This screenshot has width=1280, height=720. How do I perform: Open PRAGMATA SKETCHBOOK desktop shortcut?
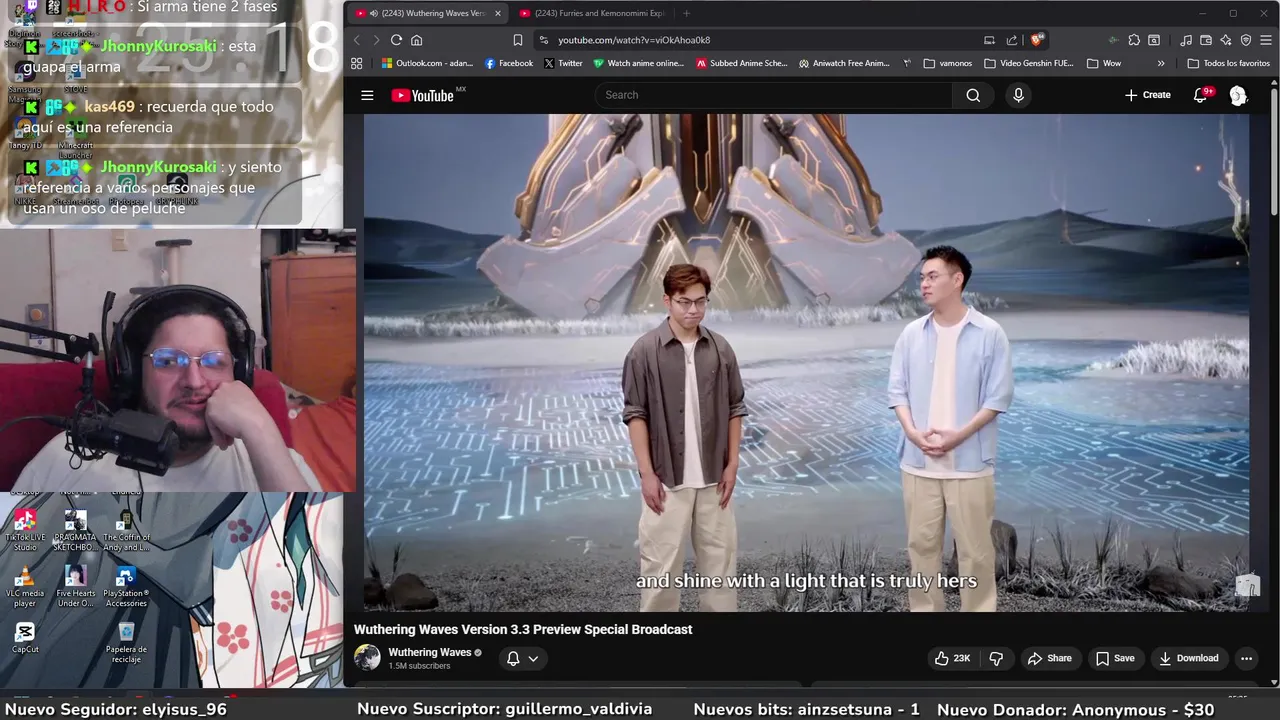[75, 531]
